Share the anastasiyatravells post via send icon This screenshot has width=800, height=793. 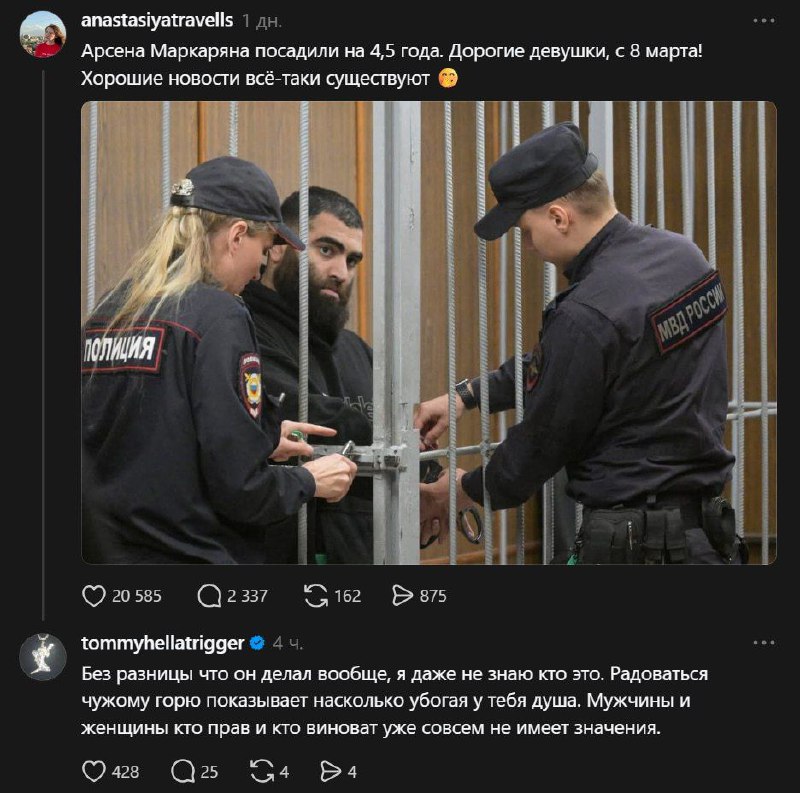403,596
